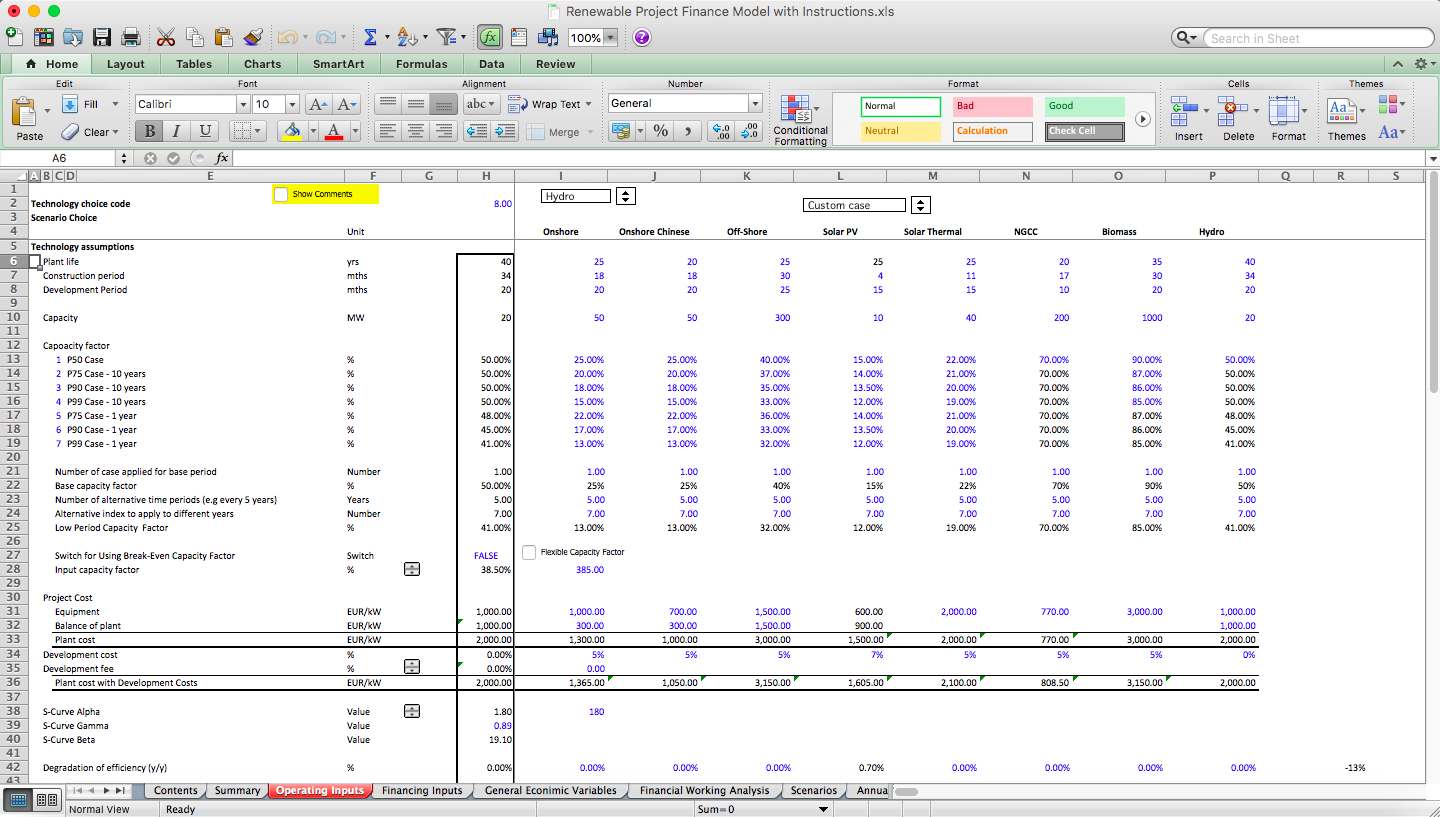Image resolution: width=1440 pixels, height=817 pixels.
Task: Activate the Format Painter brush
Action: [253, 37]
